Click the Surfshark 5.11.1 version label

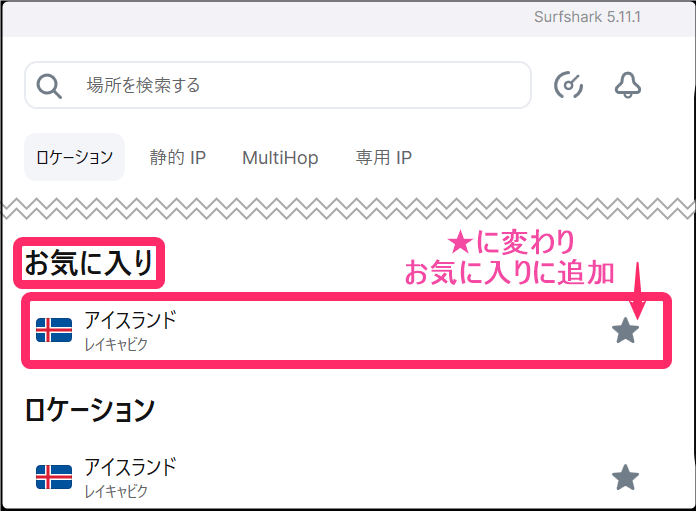tap(587, 17)
